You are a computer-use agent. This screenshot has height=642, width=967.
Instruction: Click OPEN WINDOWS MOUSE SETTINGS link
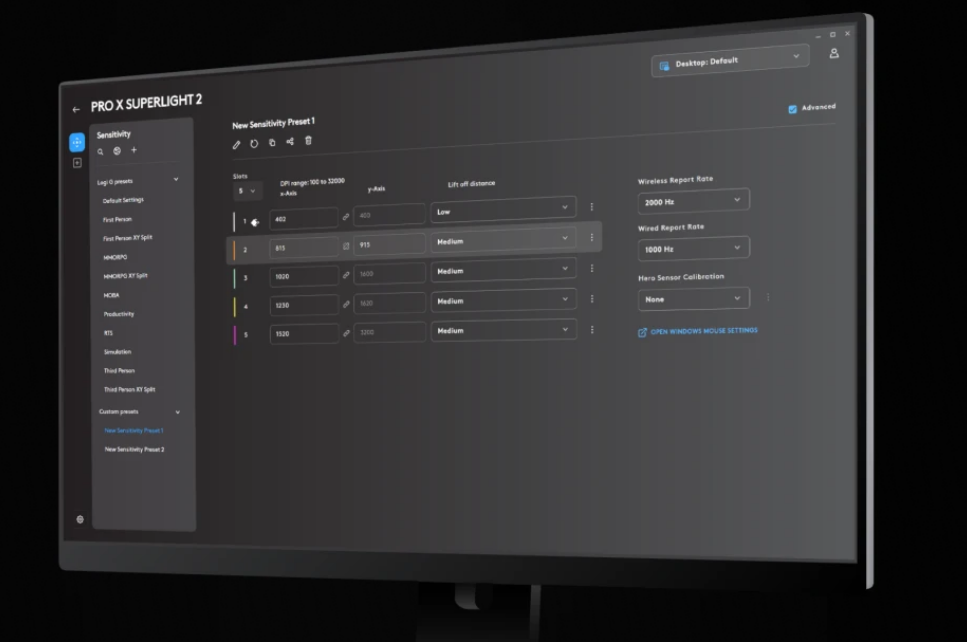click(697, 331)
